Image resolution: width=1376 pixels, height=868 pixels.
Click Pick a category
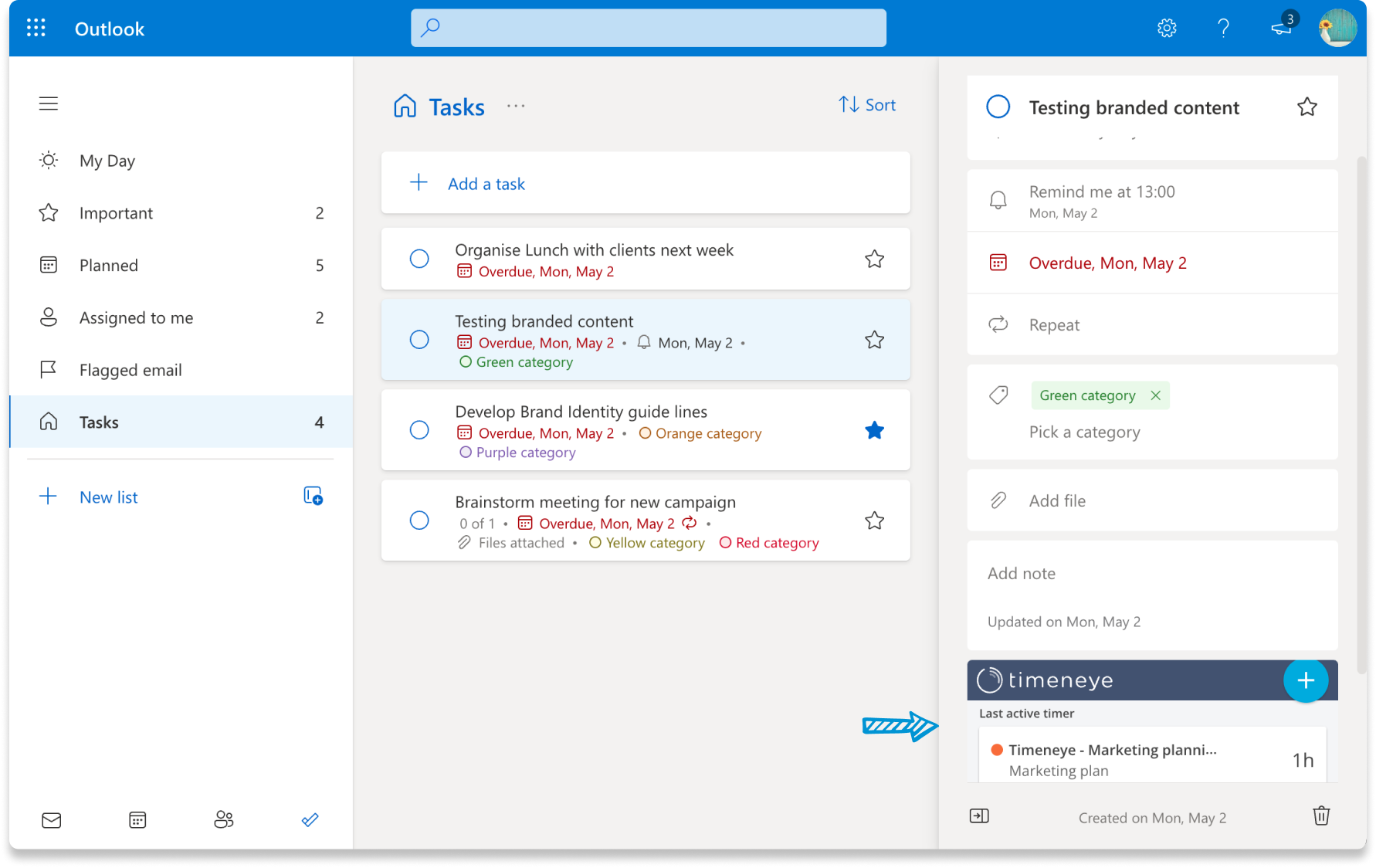[1084, 432]
